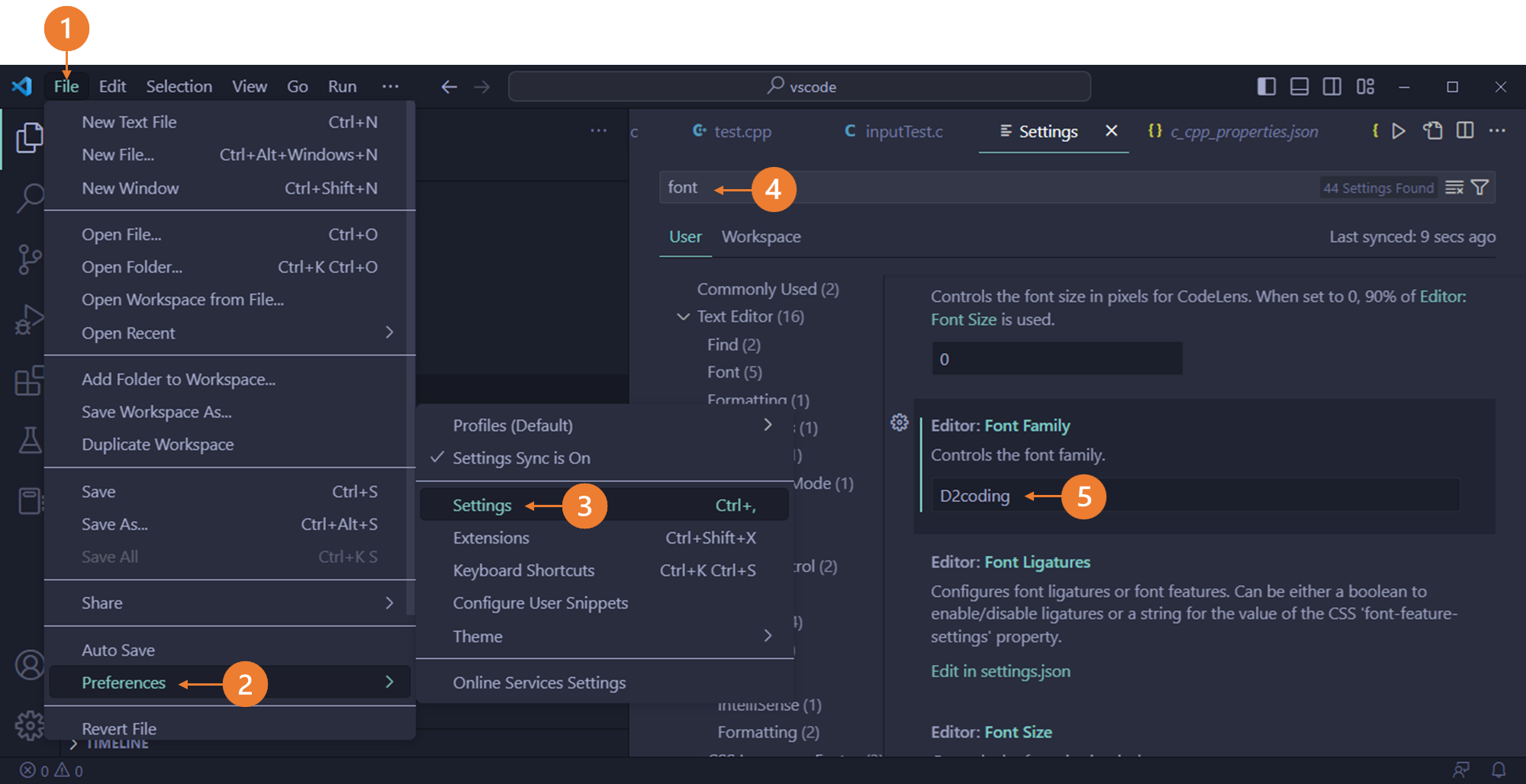Go back with the left arrow
This screenshot has height=784, width=1526.
coord(449,87)
